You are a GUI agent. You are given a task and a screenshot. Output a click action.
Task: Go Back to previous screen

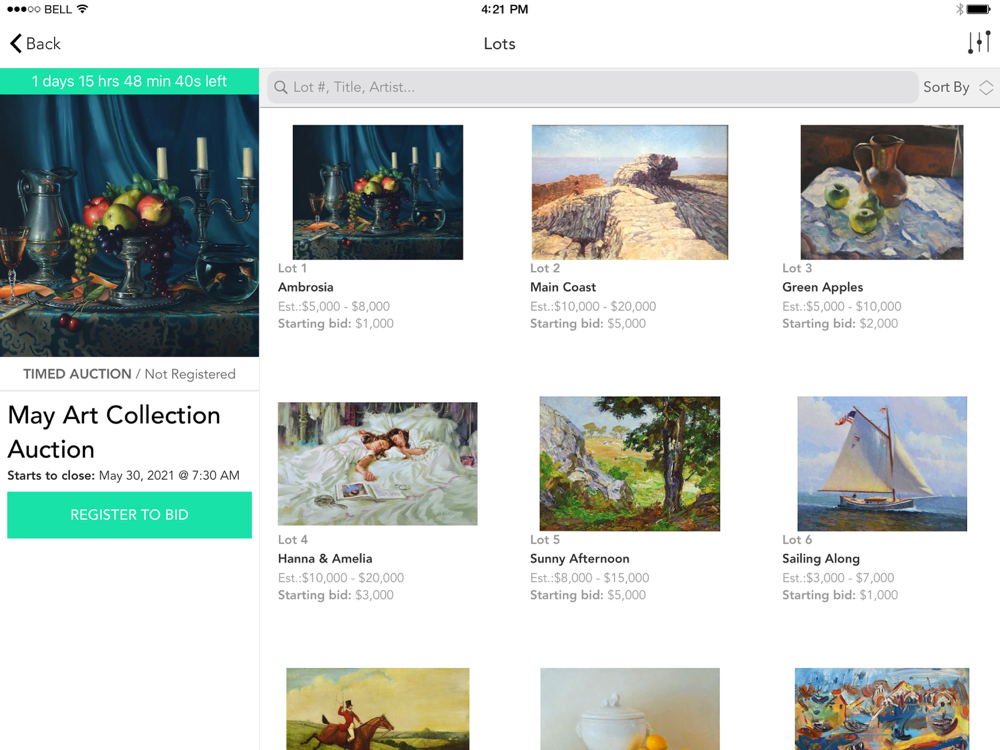click(x=35, y=43)
